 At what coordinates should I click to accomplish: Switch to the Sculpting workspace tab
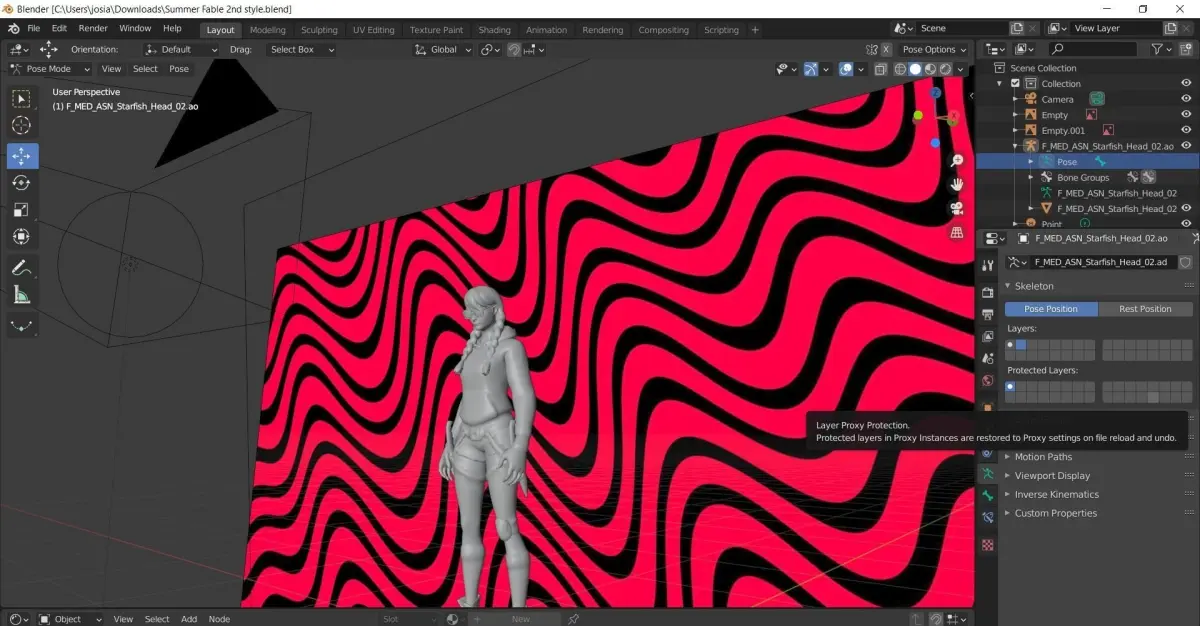click(x=320, y=30)
